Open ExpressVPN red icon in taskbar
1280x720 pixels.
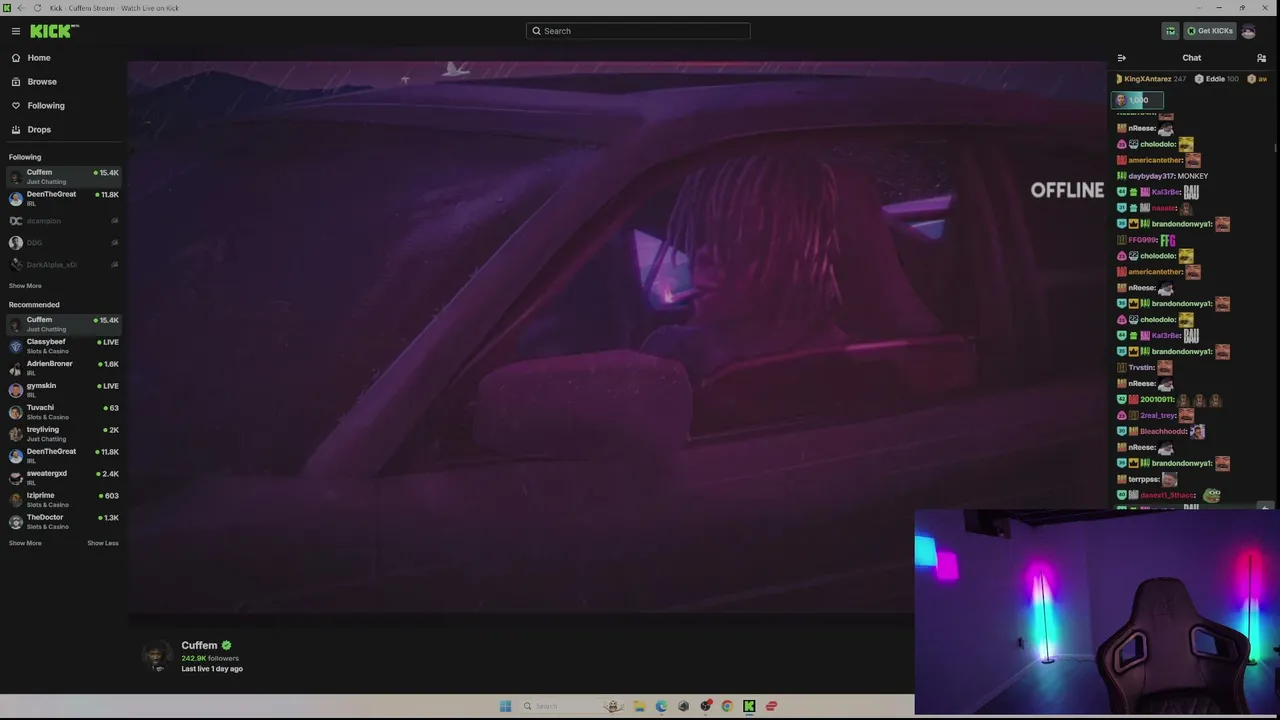click(x=771, y=706)
